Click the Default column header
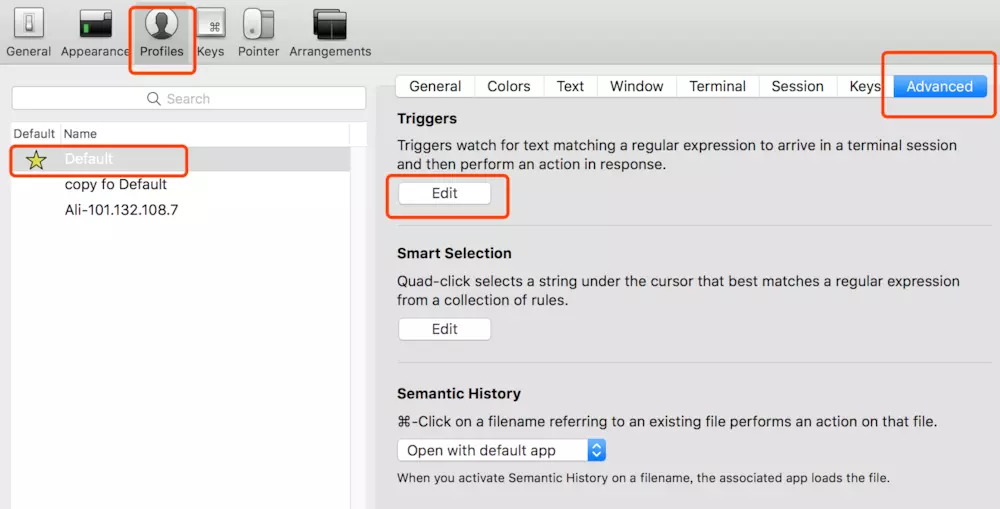 point(34,134)
